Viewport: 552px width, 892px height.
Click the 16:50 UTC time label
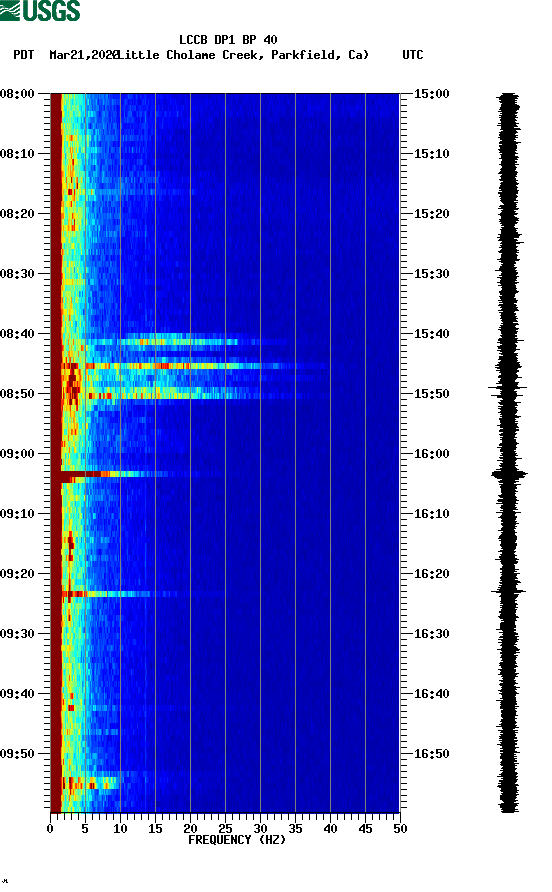pyautogui.click(x=431, y=754)
